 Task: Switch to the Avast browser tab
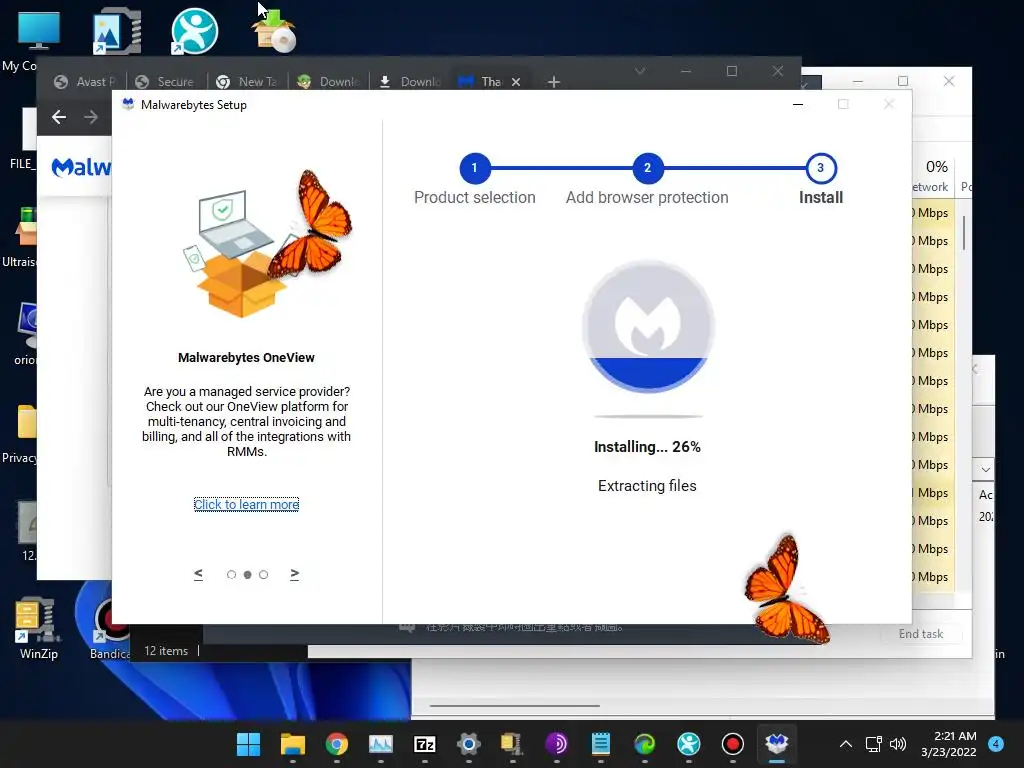(85, 82)
